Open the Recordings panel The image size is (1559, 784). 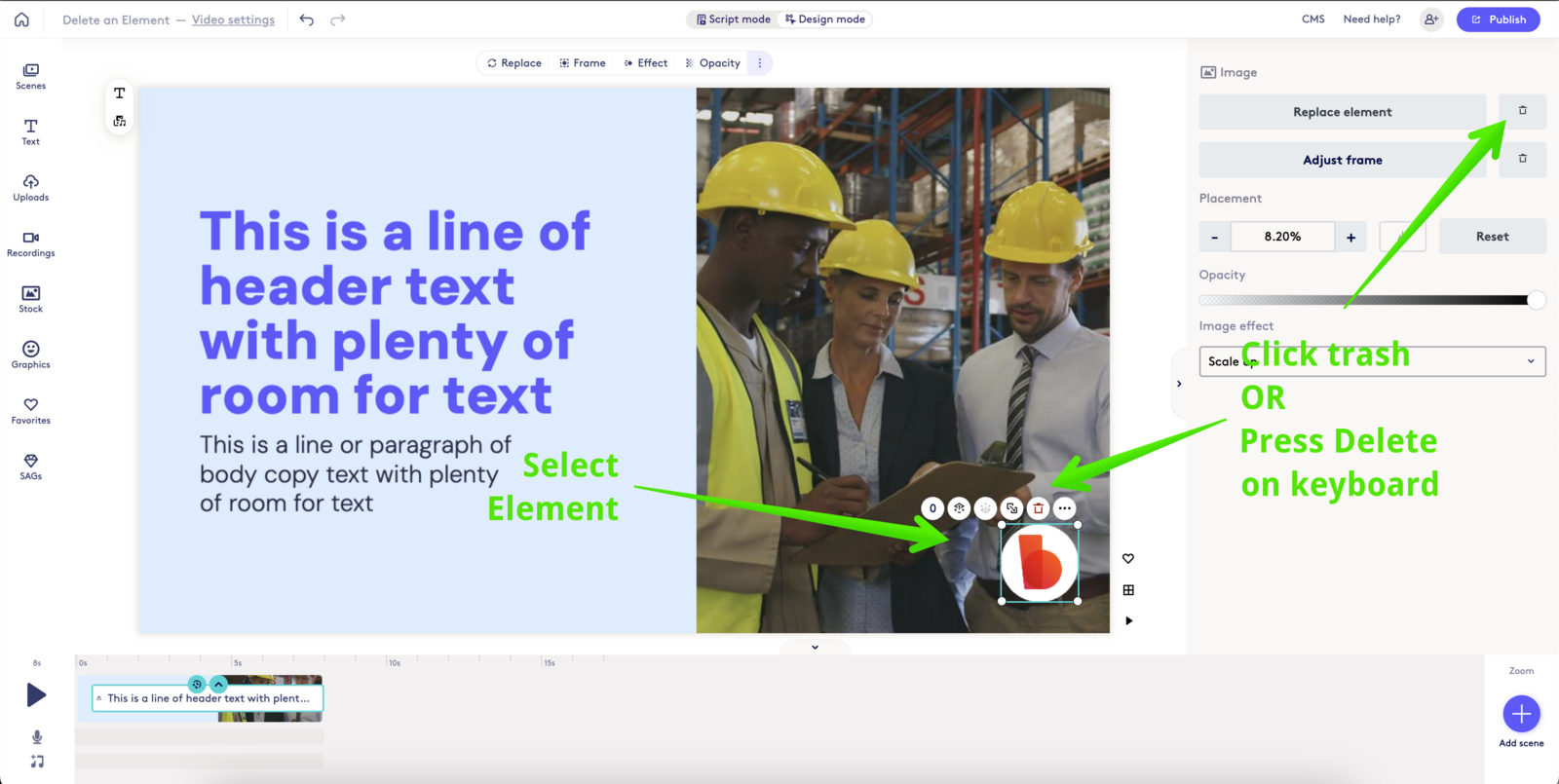pyautogui.click(x=30, y=243)
